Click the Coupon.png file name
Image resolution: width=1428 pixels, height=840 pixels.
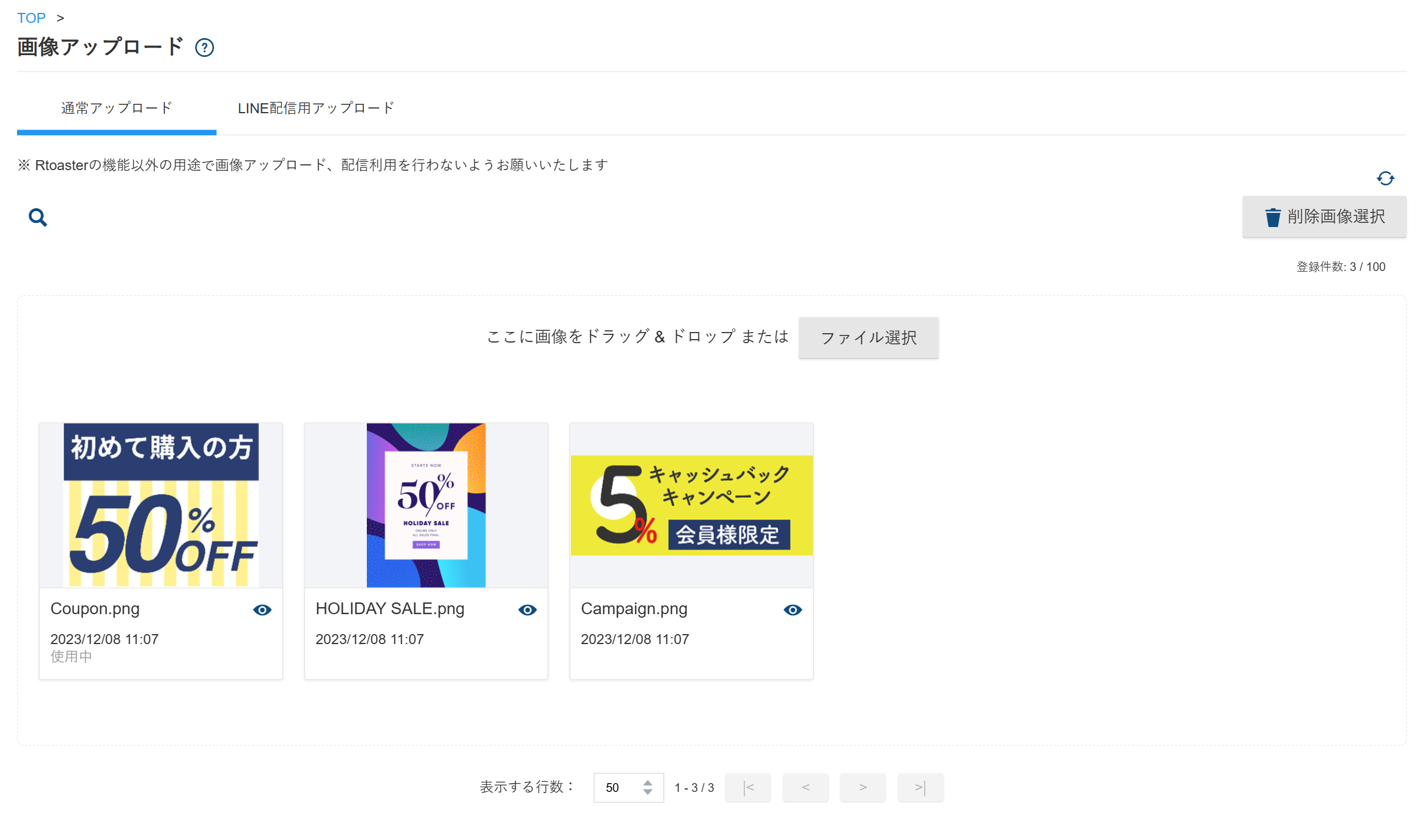click(x=95, y=609)
